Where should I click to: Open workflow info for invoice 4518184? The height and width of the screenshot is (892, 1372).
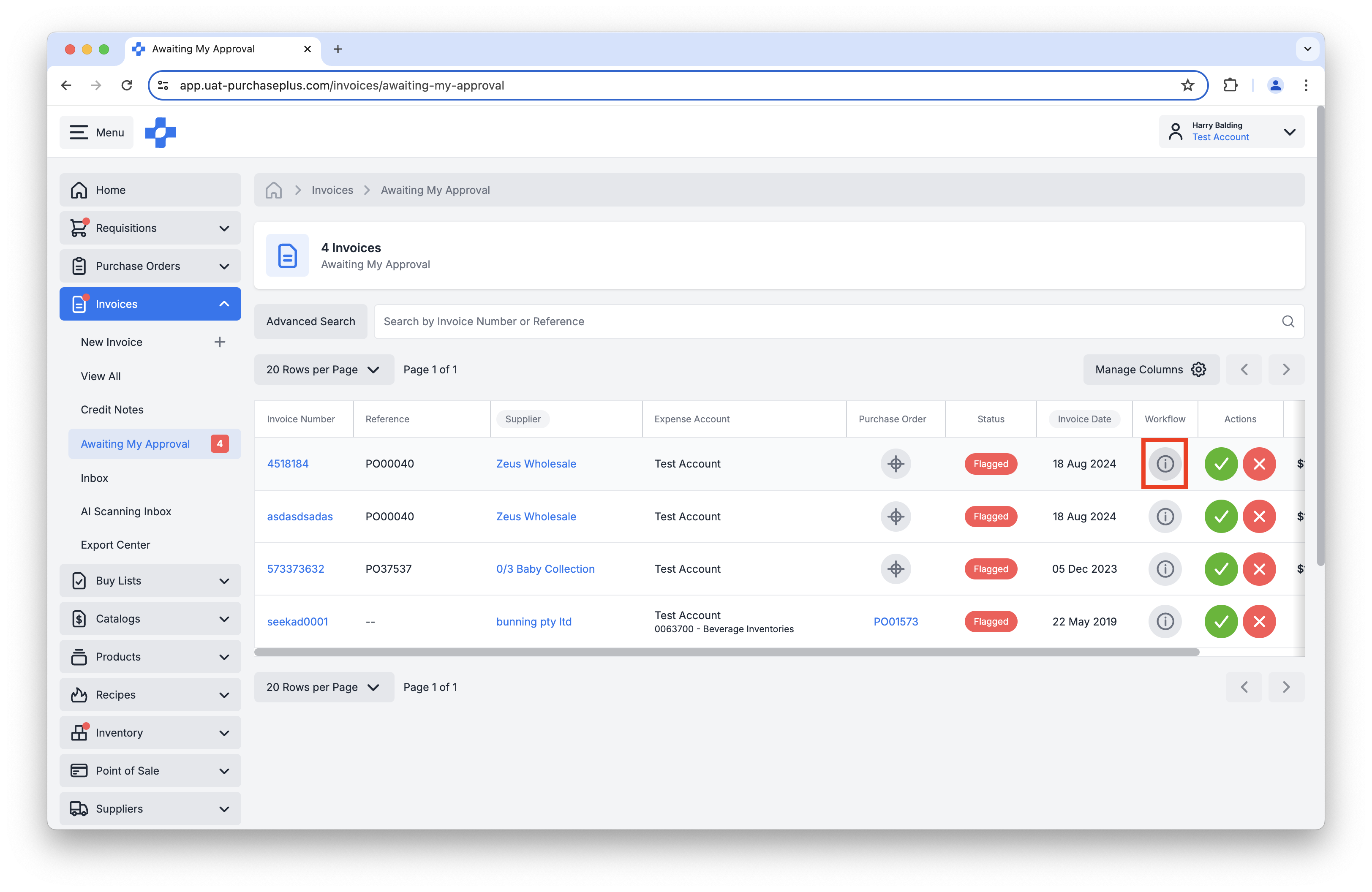(1165, 463)
